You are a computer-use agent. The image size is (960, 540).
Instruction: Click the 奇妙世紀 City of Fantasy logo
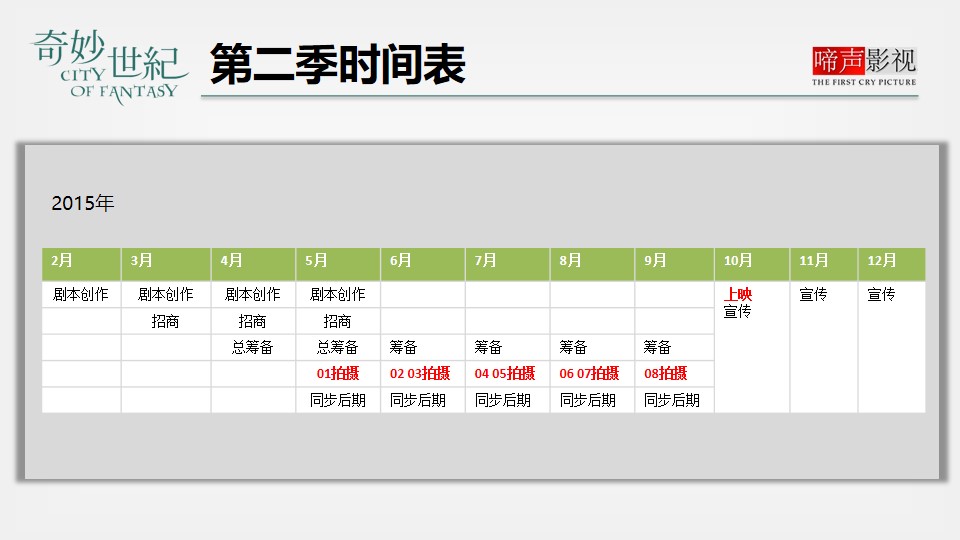tap(109, 66)
